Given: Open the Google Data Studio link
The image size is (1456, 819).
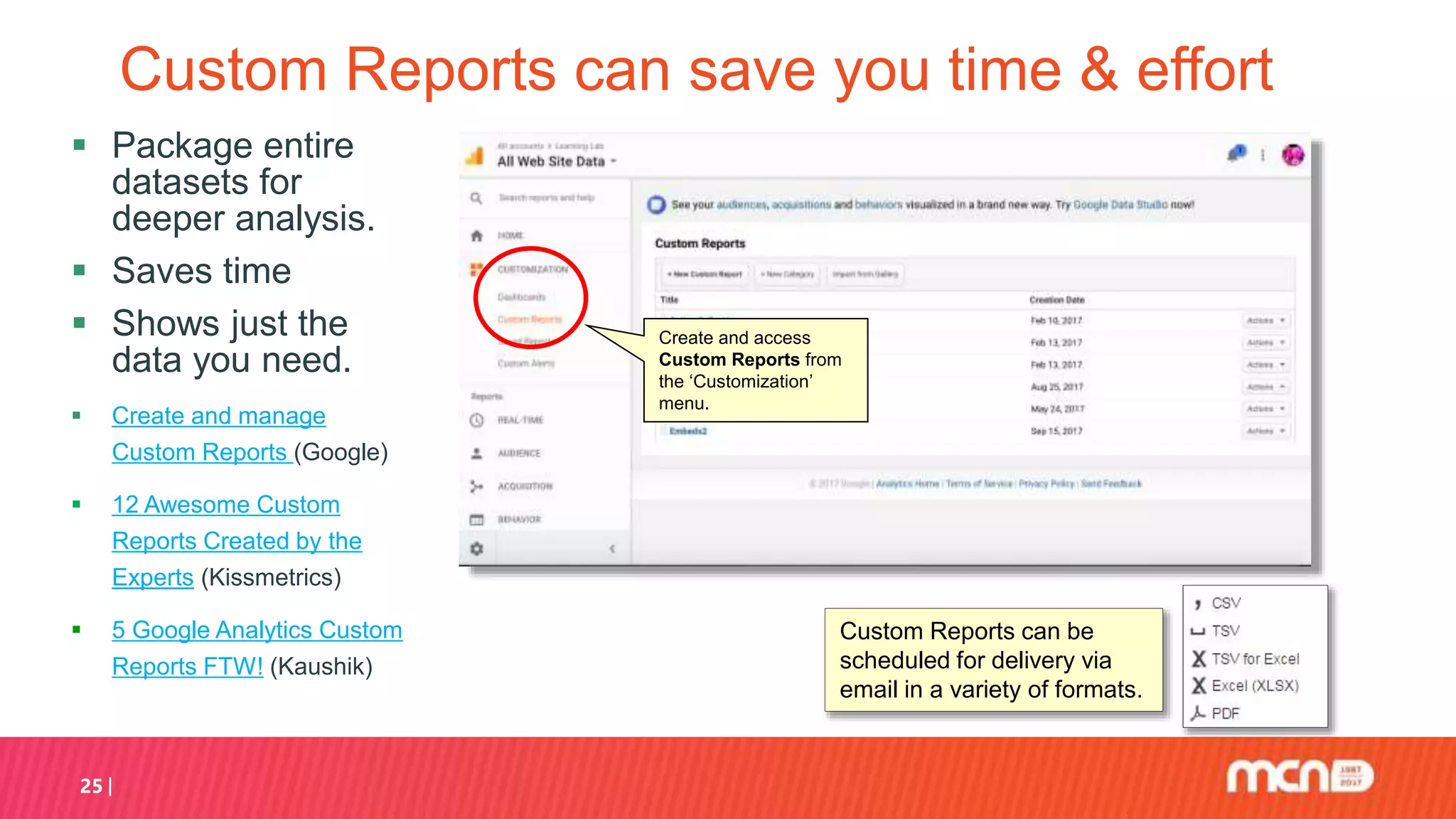Looking at the screenshot, I should point(1120,205).
